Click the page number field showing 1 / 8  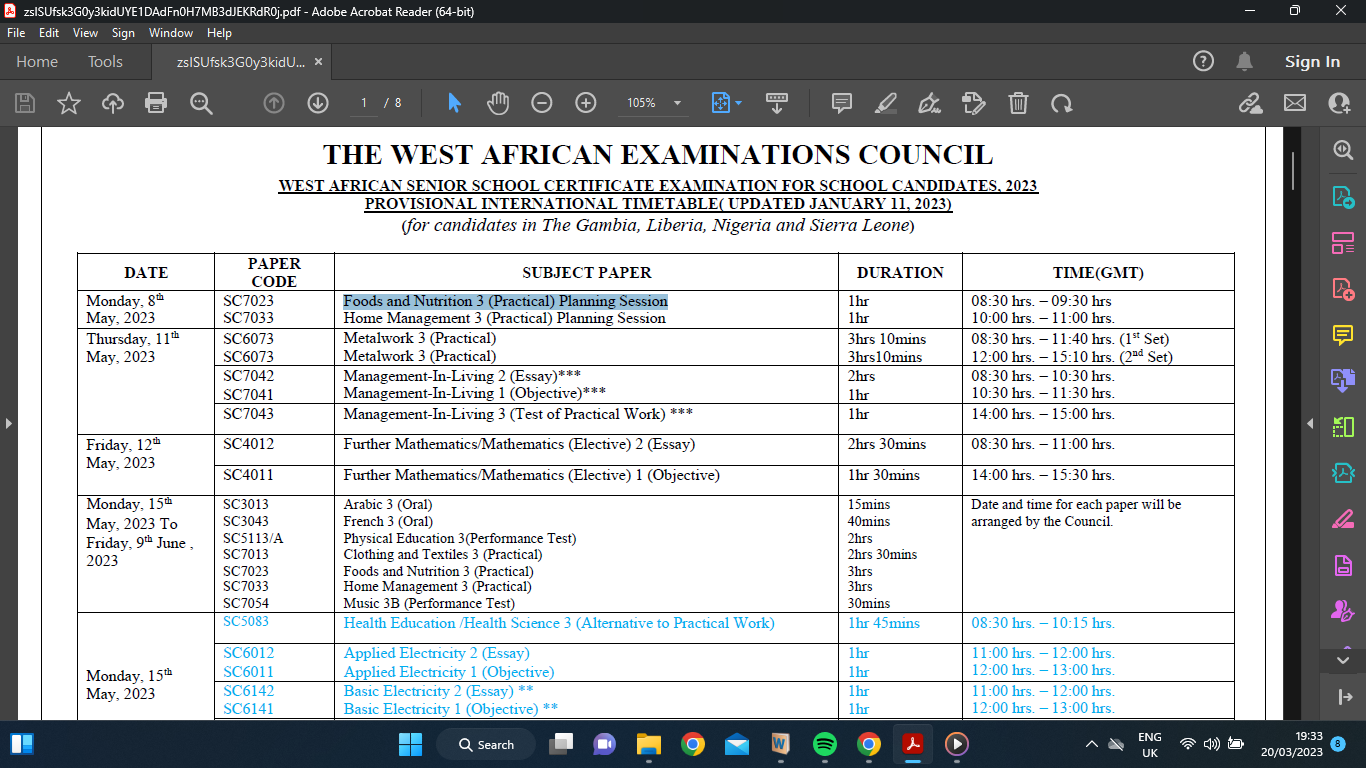pyautogui.click(x=366, y=103)
